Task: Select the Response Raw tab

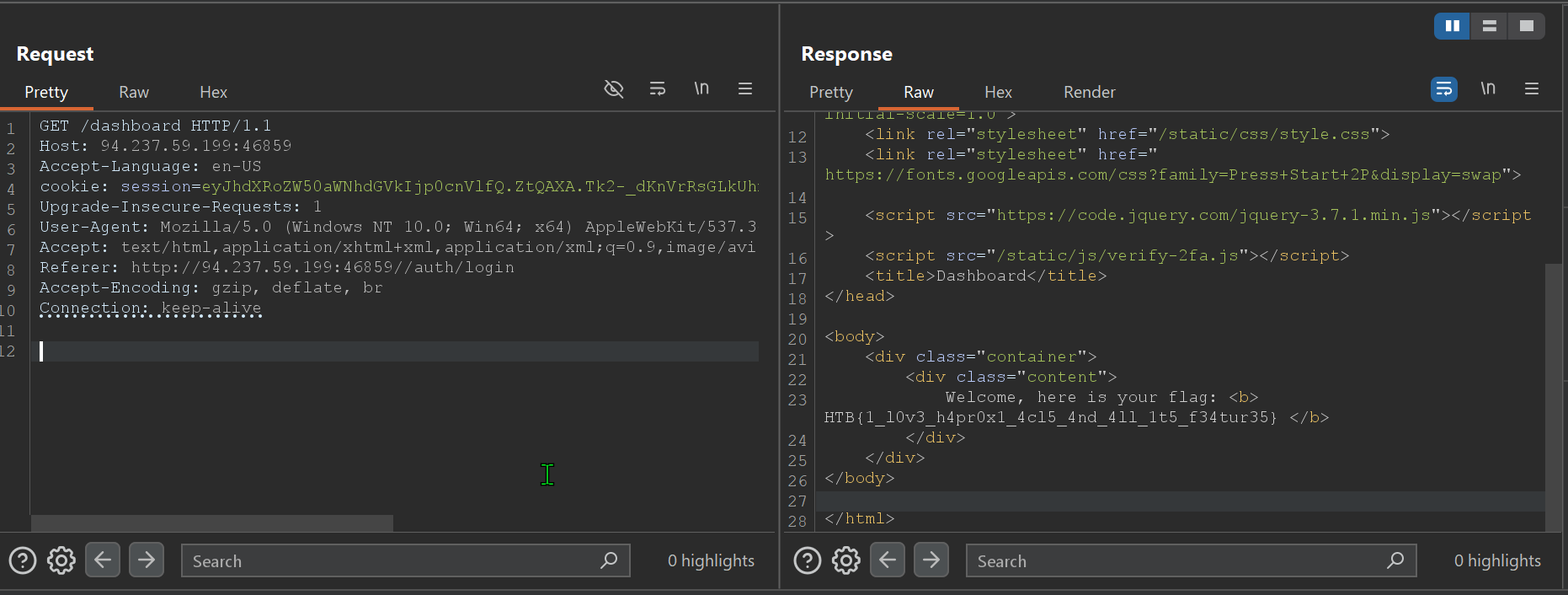Action: pyautogui.click(x=919, y=92)
